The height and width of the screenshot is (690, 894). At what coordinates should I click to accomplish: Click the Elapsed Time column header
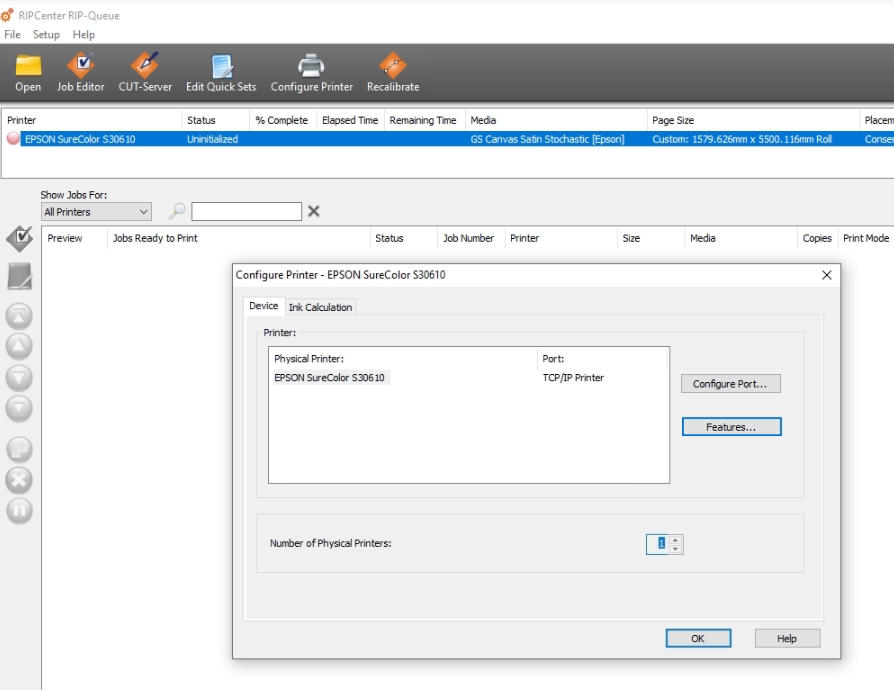[x=350, y=120]
